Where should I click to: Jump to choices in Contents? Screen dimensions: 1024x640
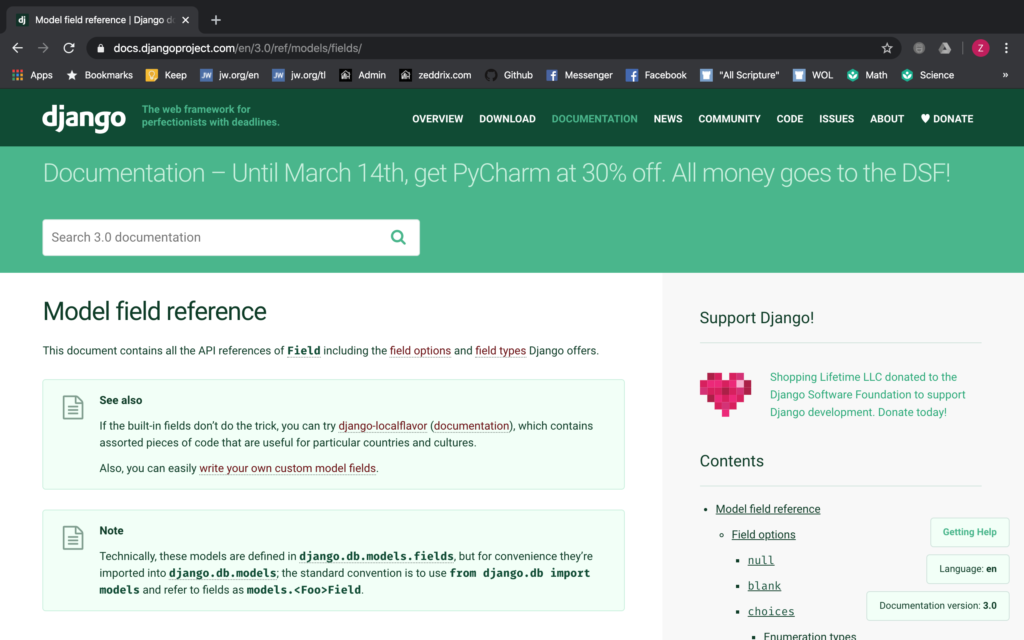click(x=771, y=611)
